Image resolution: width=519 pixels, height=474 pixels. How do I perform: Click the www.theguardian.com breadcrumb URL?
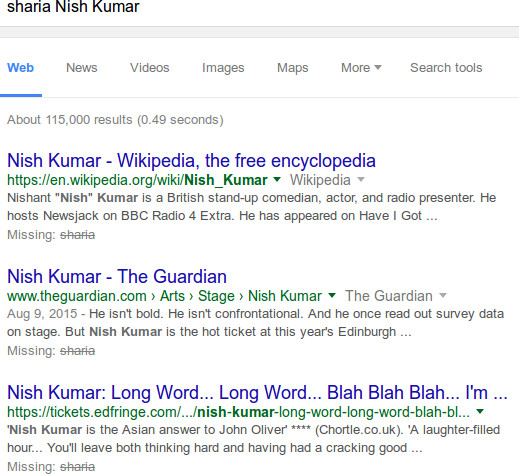point(164,296)
